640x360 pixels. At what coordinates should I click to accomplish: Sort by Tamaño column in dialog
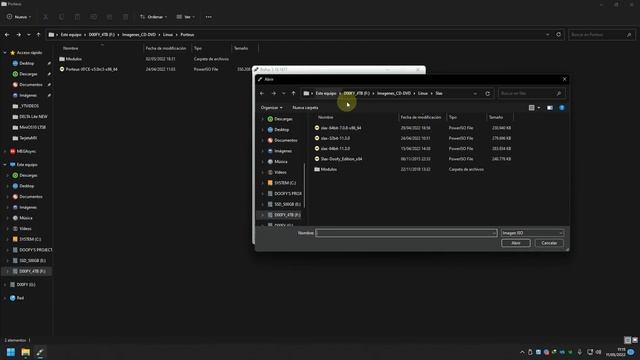coord(496,117)
